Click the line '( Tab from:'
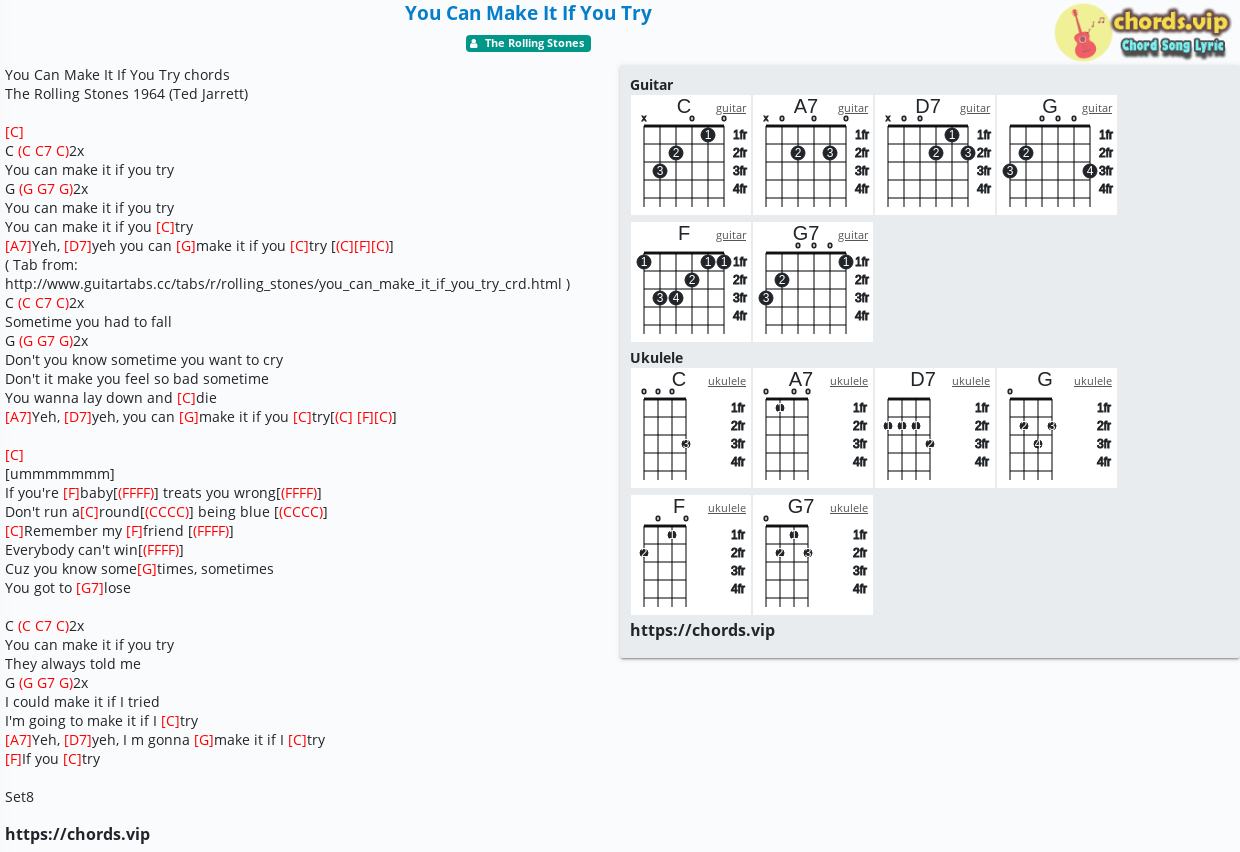 tap(39, 265)
